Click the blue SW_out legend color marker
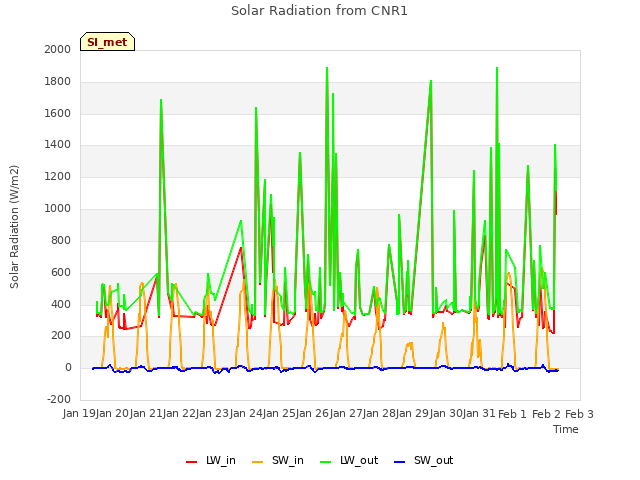Image resolution: width=640 pixels, height=480 pixels. (400, 462)
